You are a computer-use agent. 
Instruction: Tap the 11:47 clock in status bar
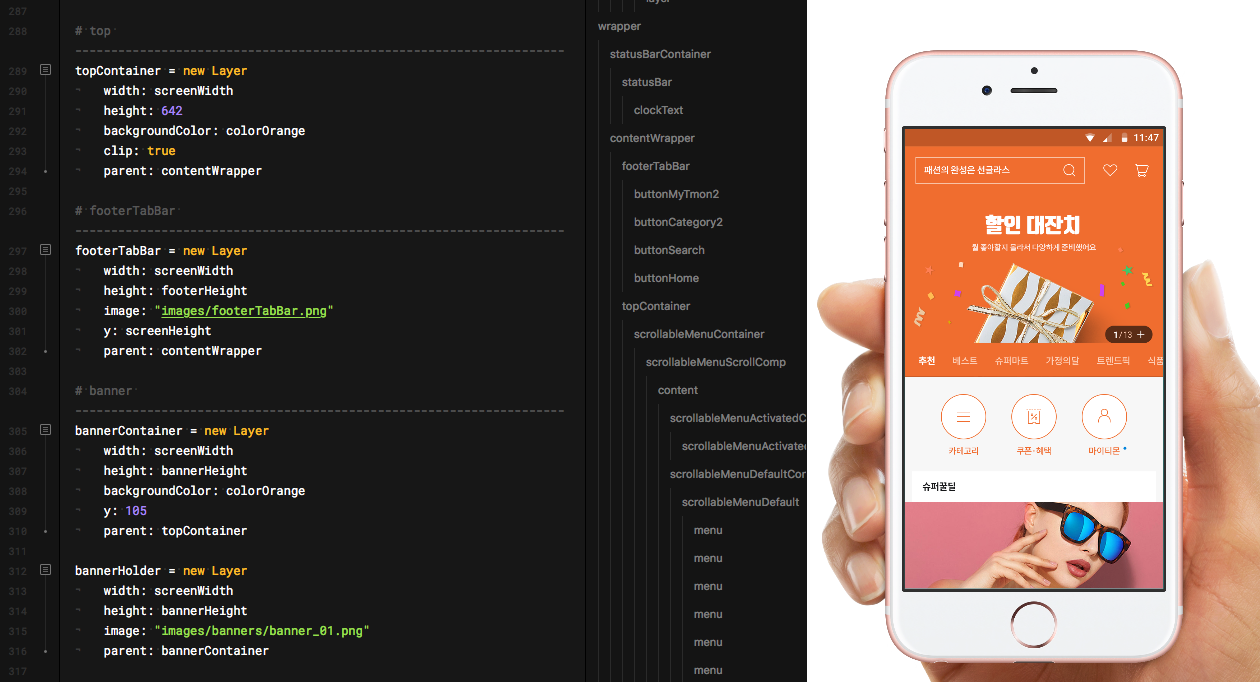1146,137
